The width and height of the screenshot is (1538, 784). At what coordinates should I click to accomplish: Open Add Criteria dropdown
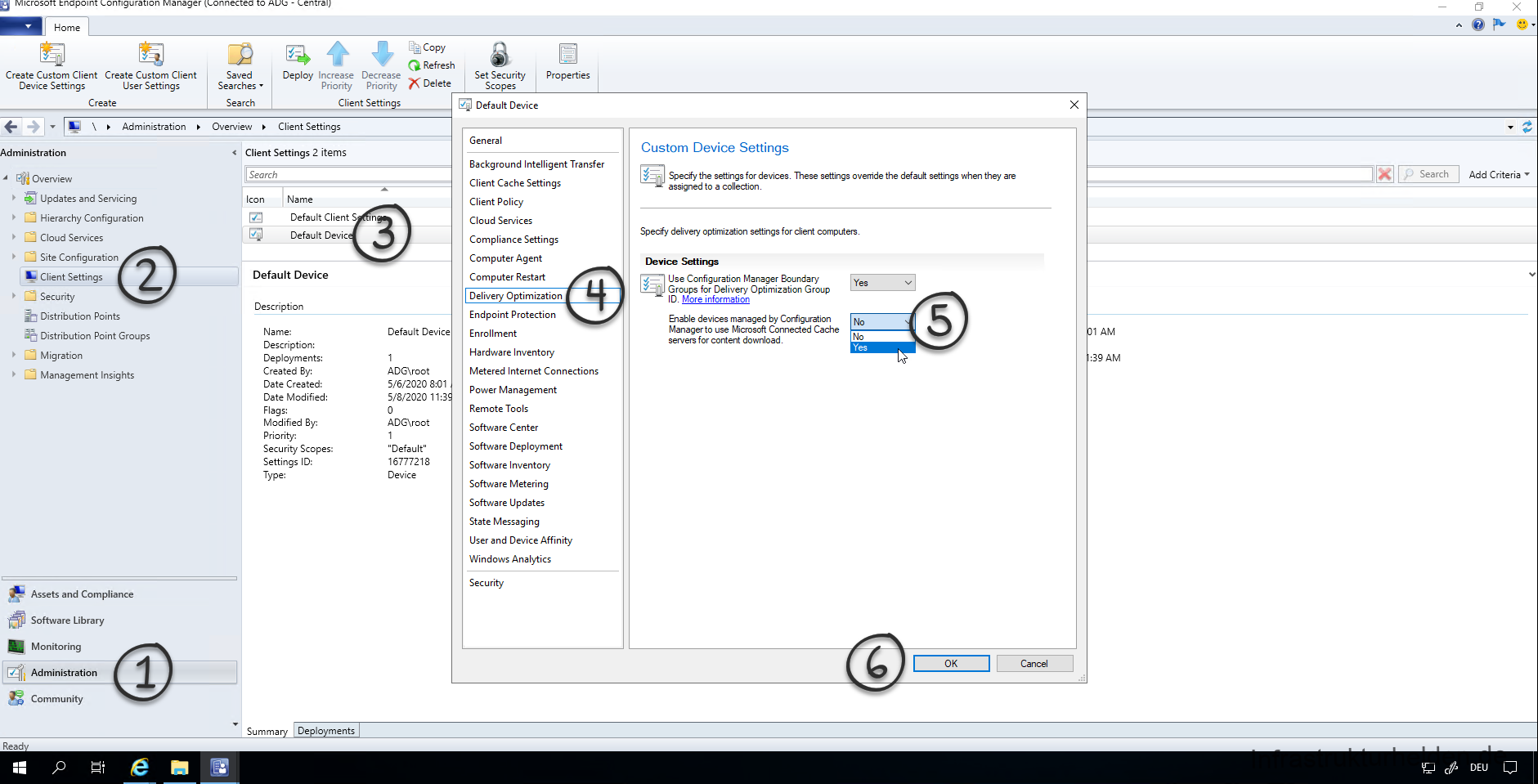click(1499, 174)
